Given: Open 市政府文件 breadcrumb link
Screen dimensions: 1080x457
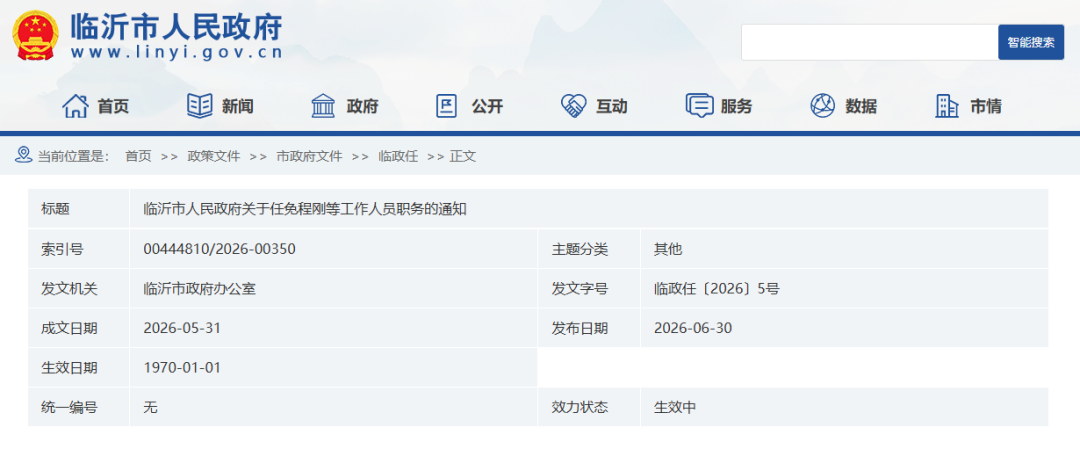Looking at the screenshot, I should coord(309,156).
